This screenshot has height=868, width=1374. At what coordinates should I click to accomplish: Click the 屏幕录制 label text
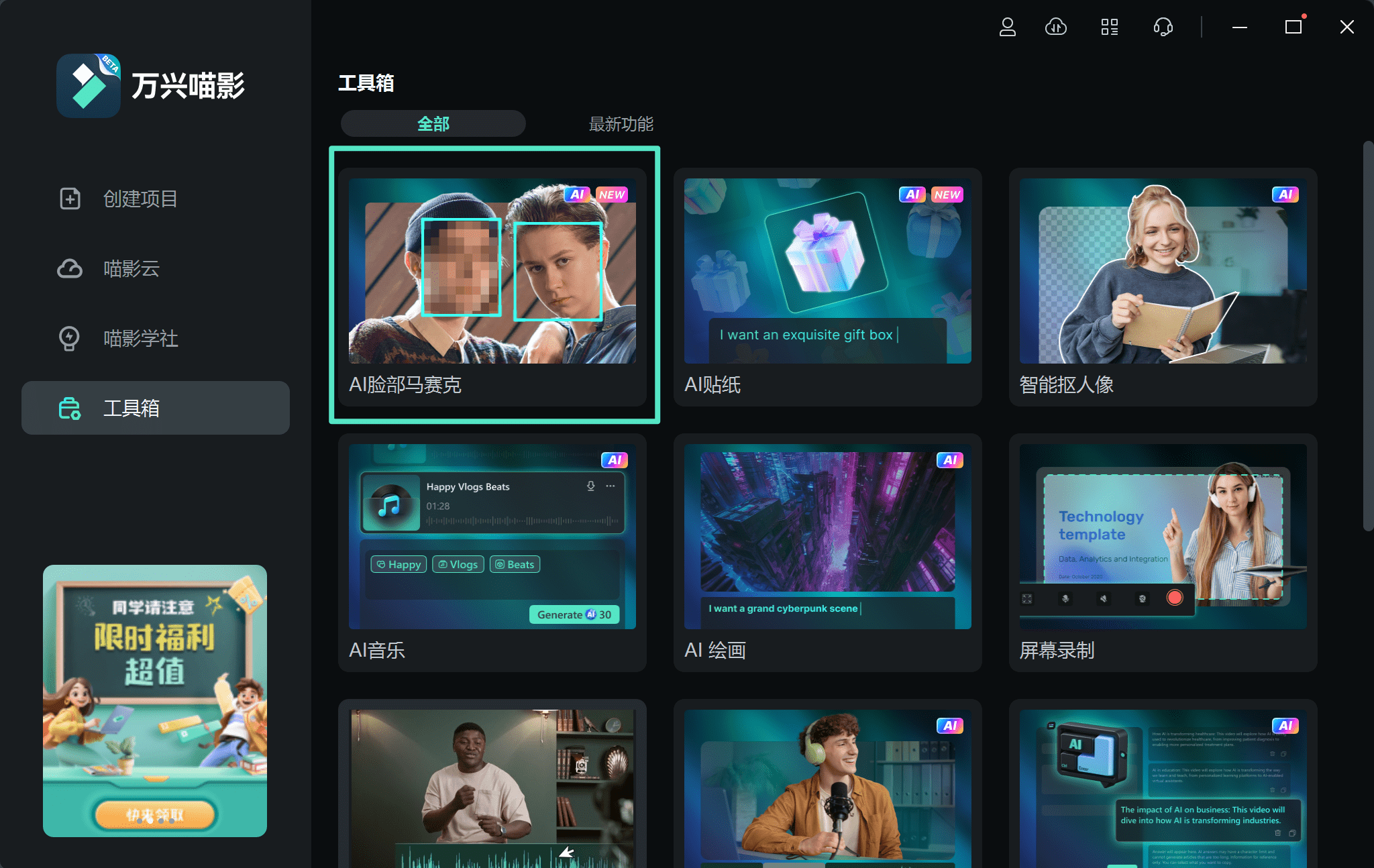click(1057, 650)
